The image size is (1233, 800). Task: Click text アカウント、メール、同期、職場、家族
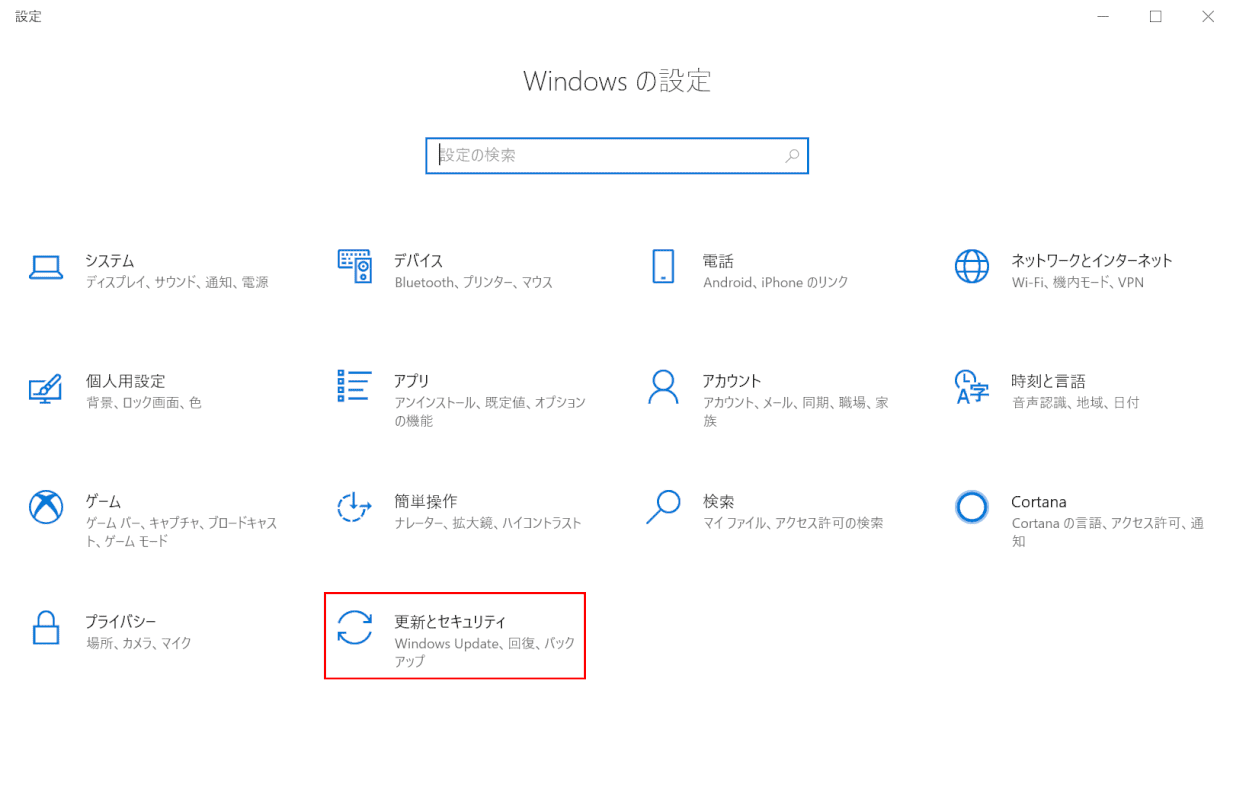795,412
